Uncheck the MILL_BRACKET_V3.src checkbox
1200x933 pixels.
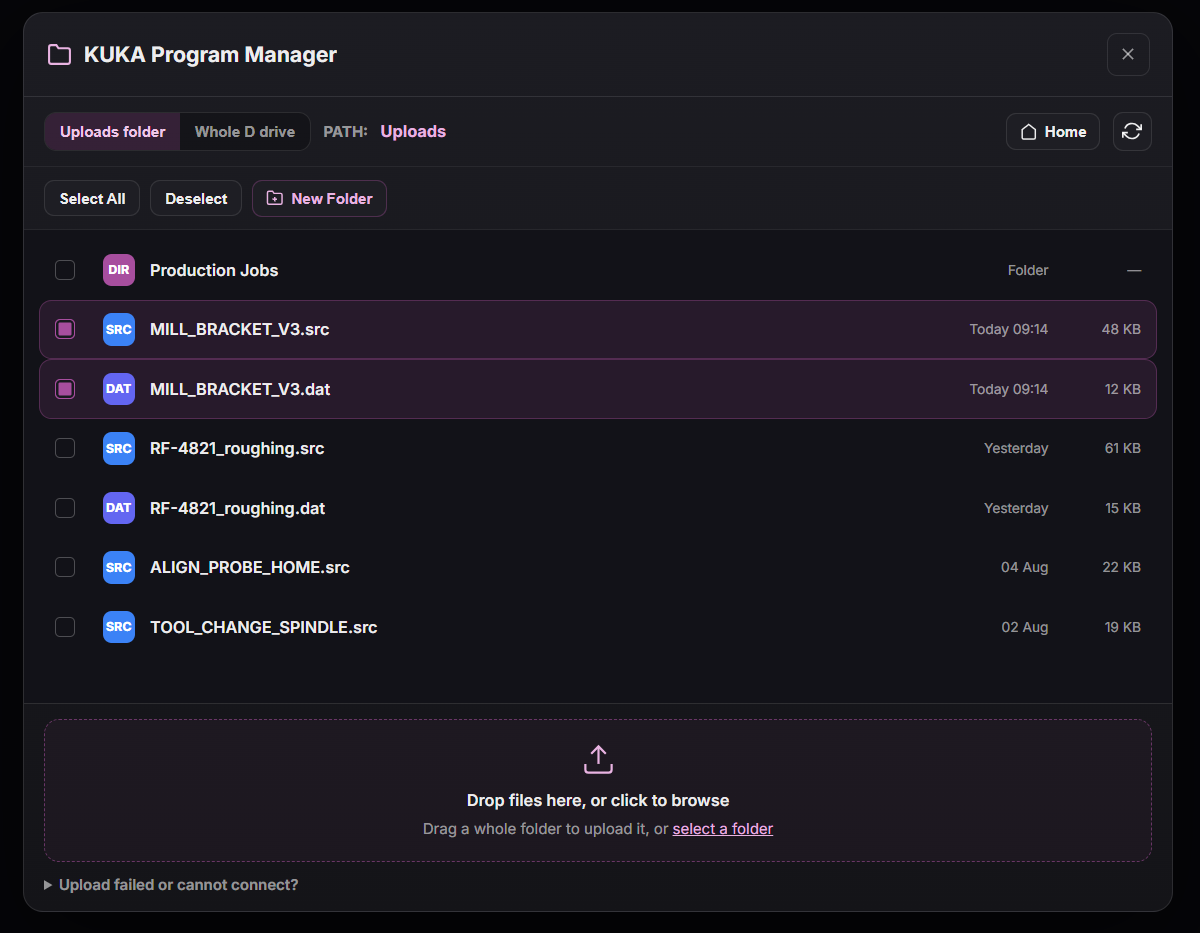pyautogui.click(x=65, y=329)
